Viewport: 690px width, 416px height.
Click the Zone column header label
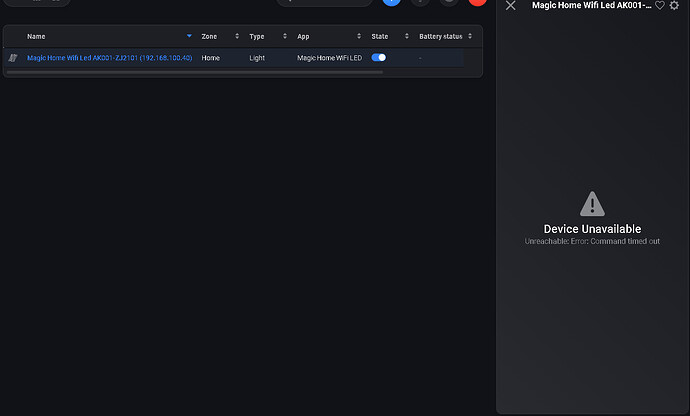[209, 37]
